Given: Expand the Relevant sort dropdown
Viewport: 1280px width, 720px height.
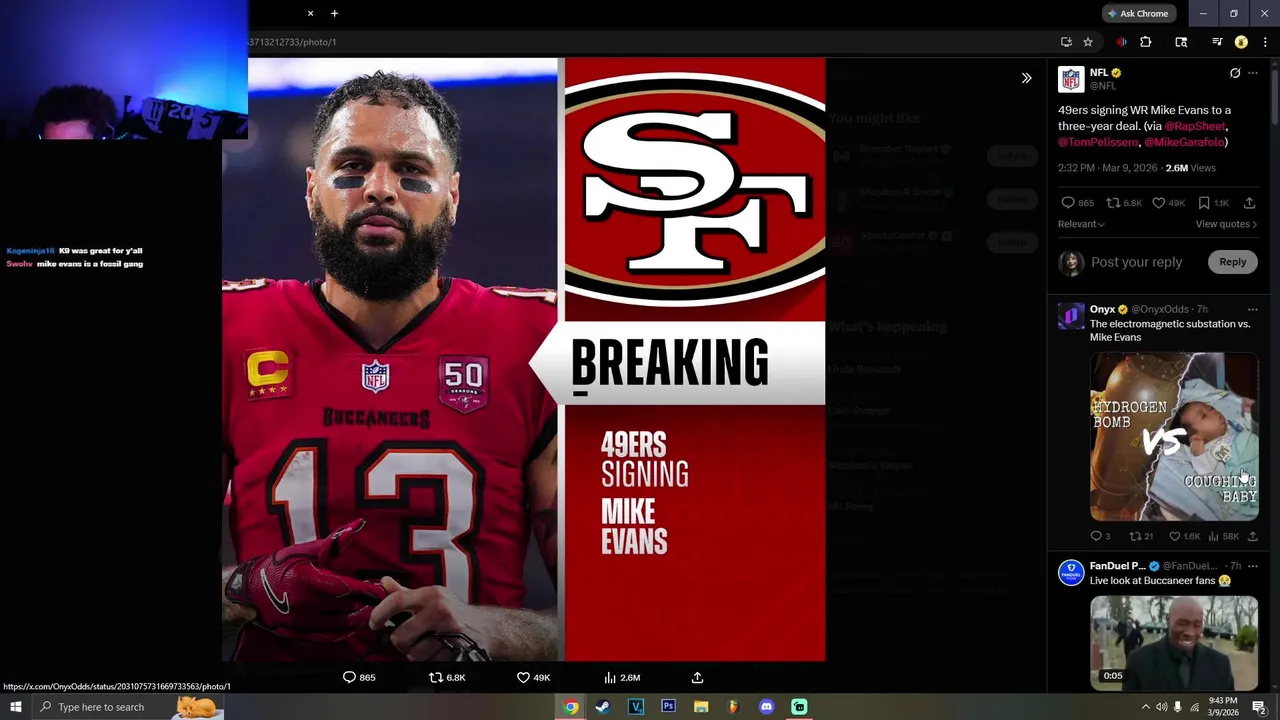Looking at the screenshot, I should click(x=1081, y=224).
